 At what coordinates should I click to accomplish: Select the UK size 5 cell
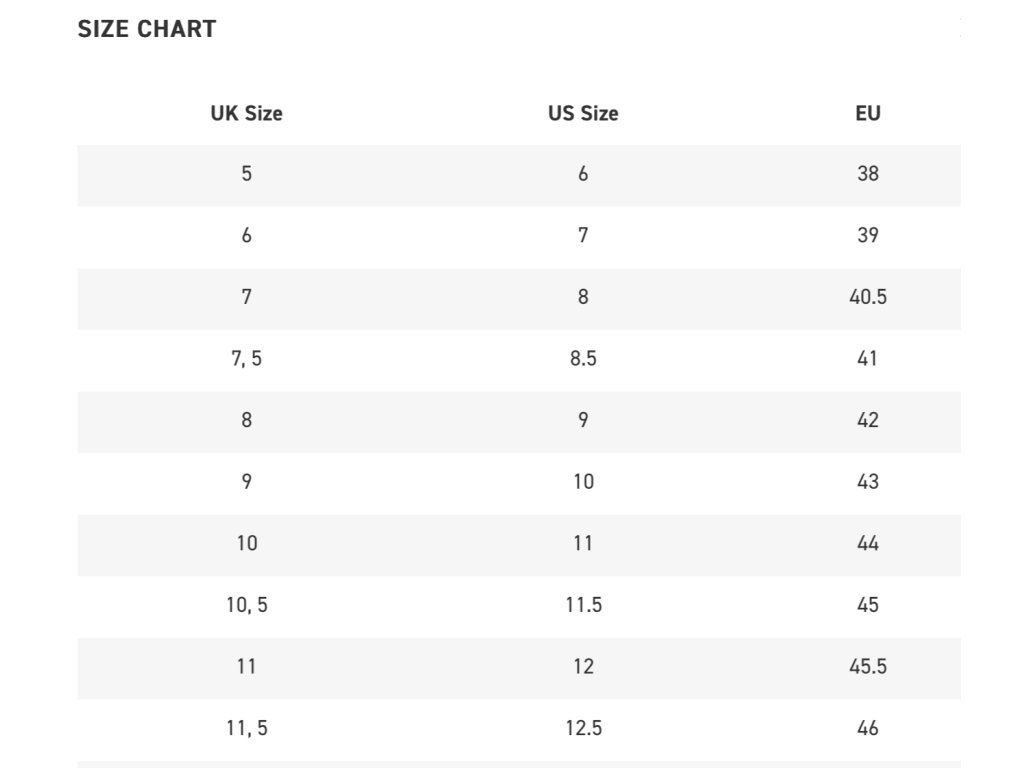coord(246,174)
